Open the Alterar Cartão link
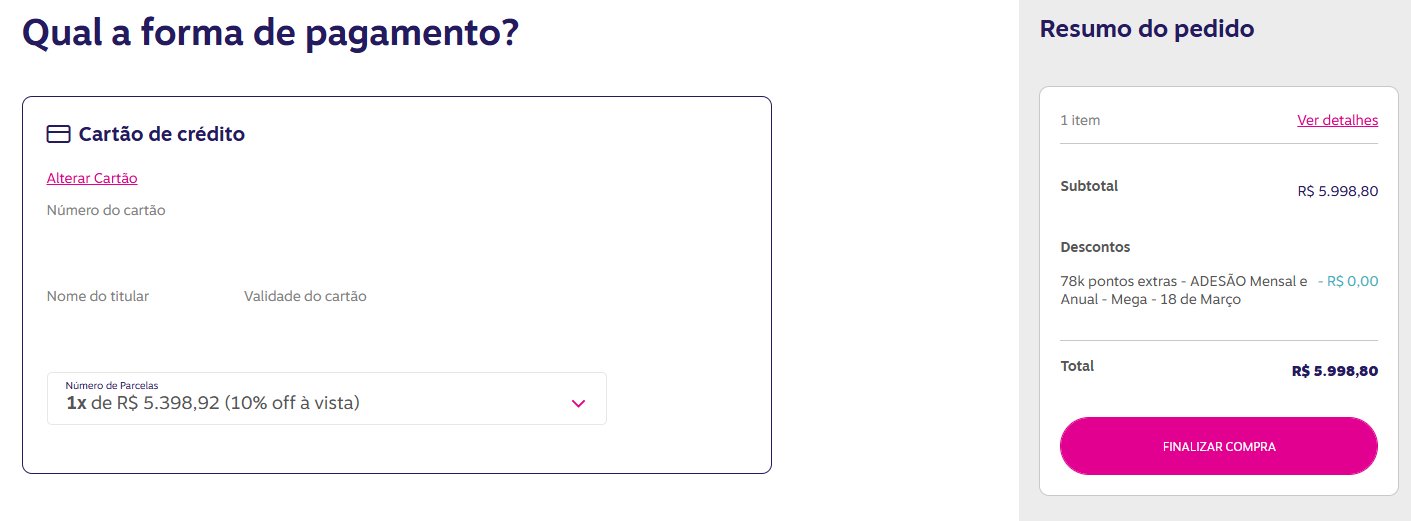 (x=92, y=178)
